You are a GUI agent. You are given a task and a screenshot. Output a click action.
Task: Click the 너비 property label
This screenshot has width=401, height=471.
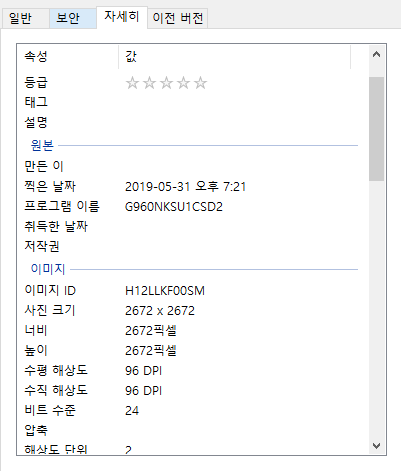tap(36, 330)
